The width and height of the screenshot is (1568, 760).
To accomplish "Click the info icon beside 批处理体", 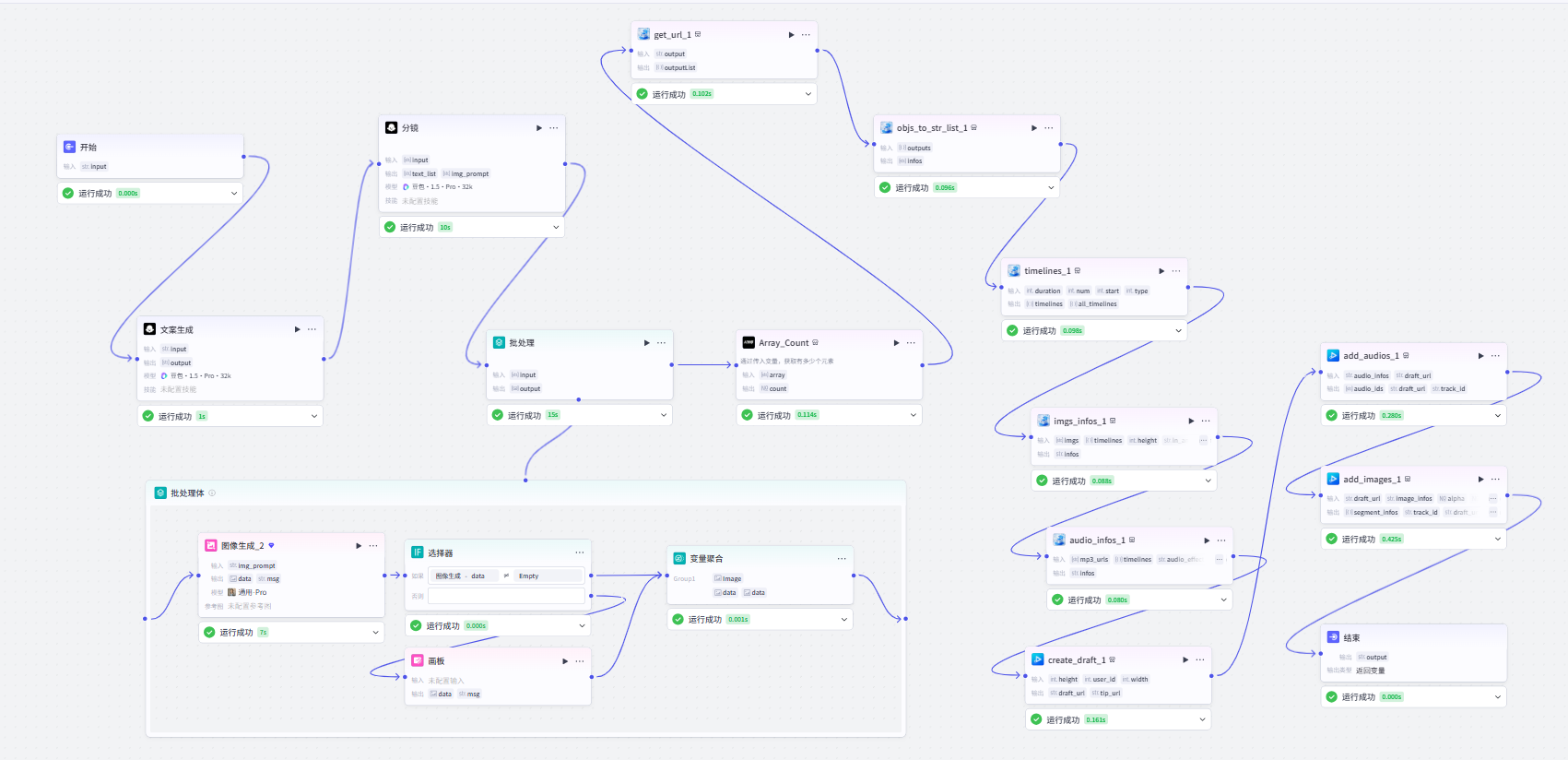I will pyautogui.click(x=212, y=493).
